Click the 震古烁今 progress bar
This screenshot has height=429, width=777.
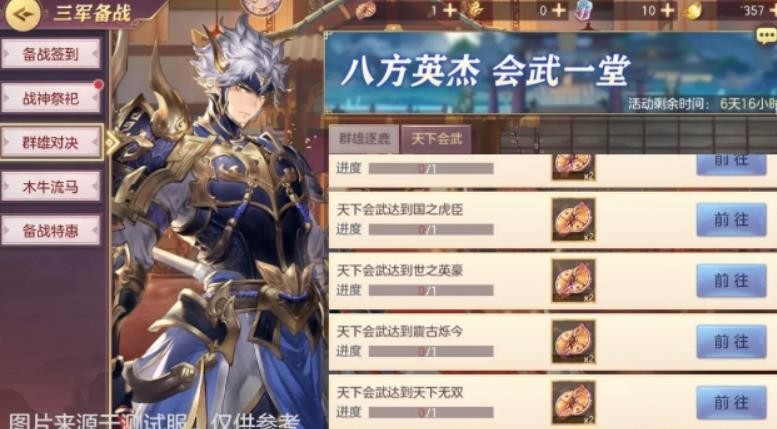(x=431, y=351)
